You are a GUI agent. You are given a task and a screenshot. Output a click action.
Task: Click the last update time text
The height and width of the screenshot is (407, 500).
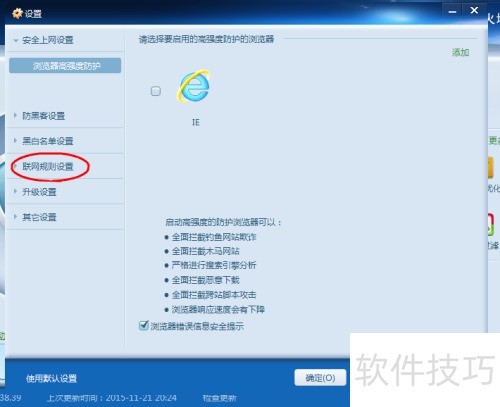click(112, 398)
